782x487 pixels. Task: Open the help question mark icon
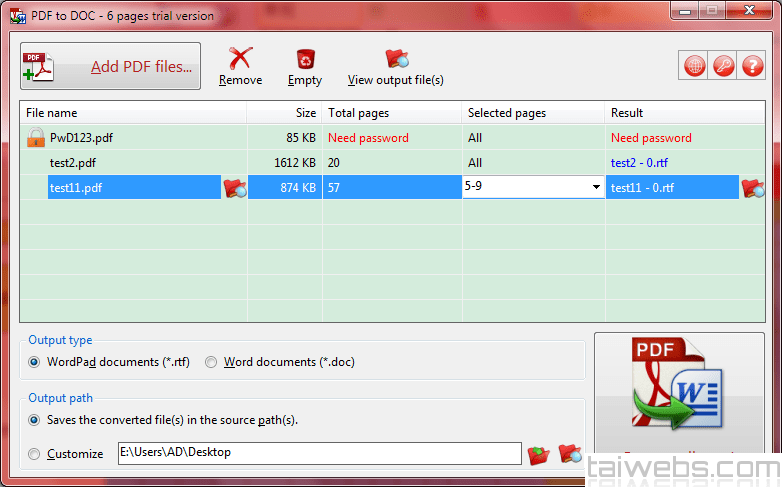752,66
